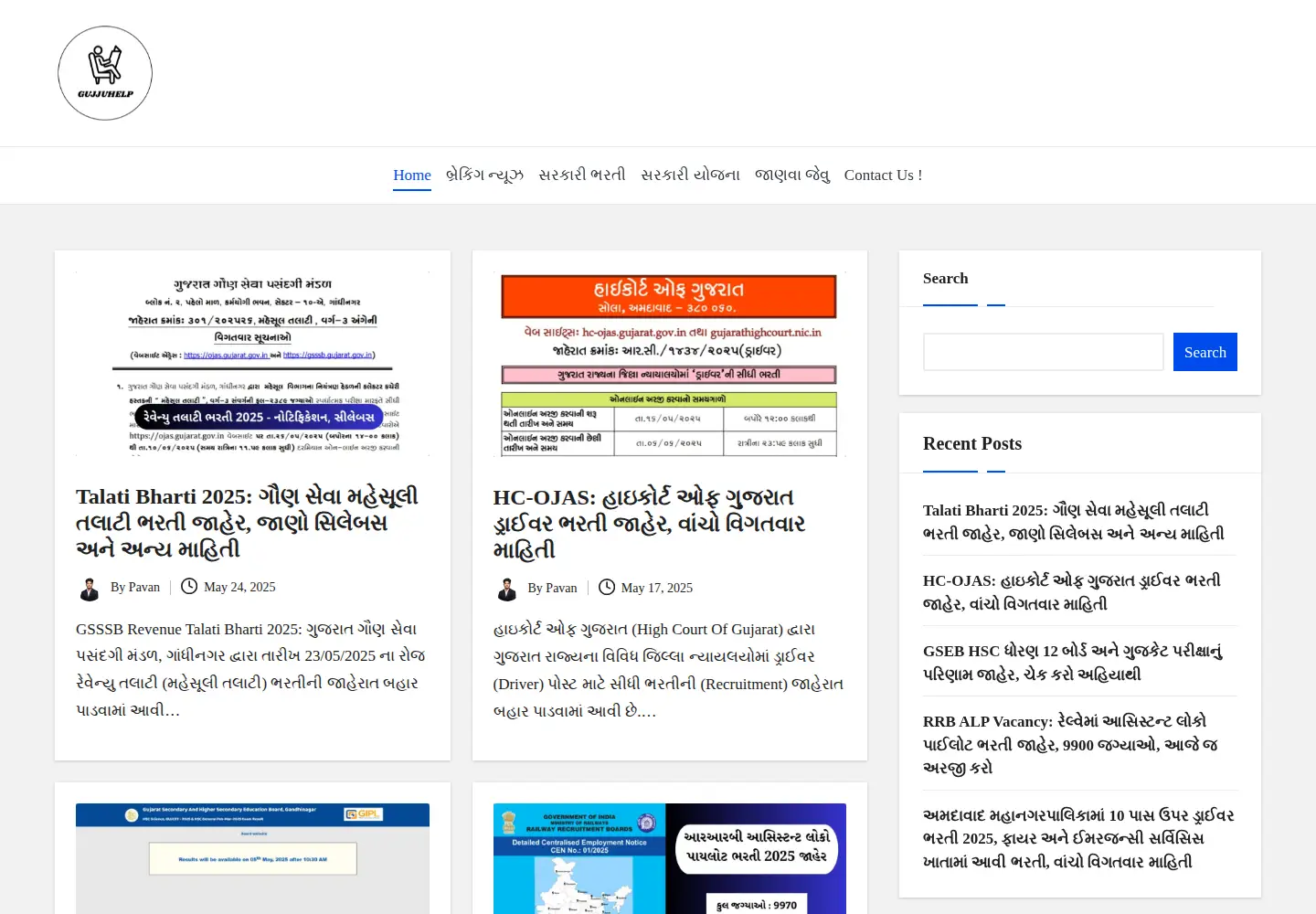Click Pavan's avatar on HC-OJAS post
1316x914 pixels.
(507, 589)
